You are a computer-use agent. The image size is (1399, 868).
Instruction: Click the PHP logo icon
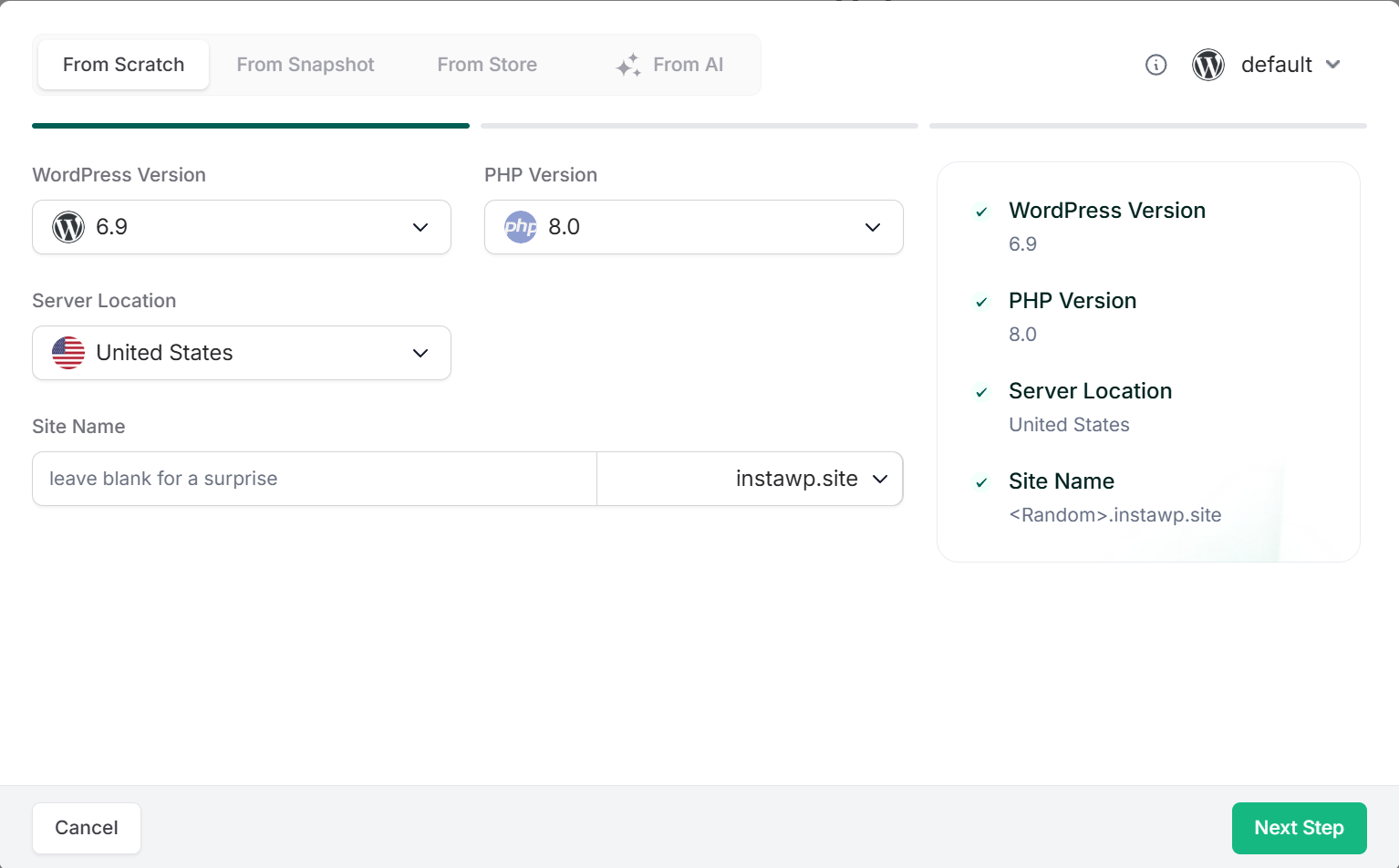pos(520,227)
